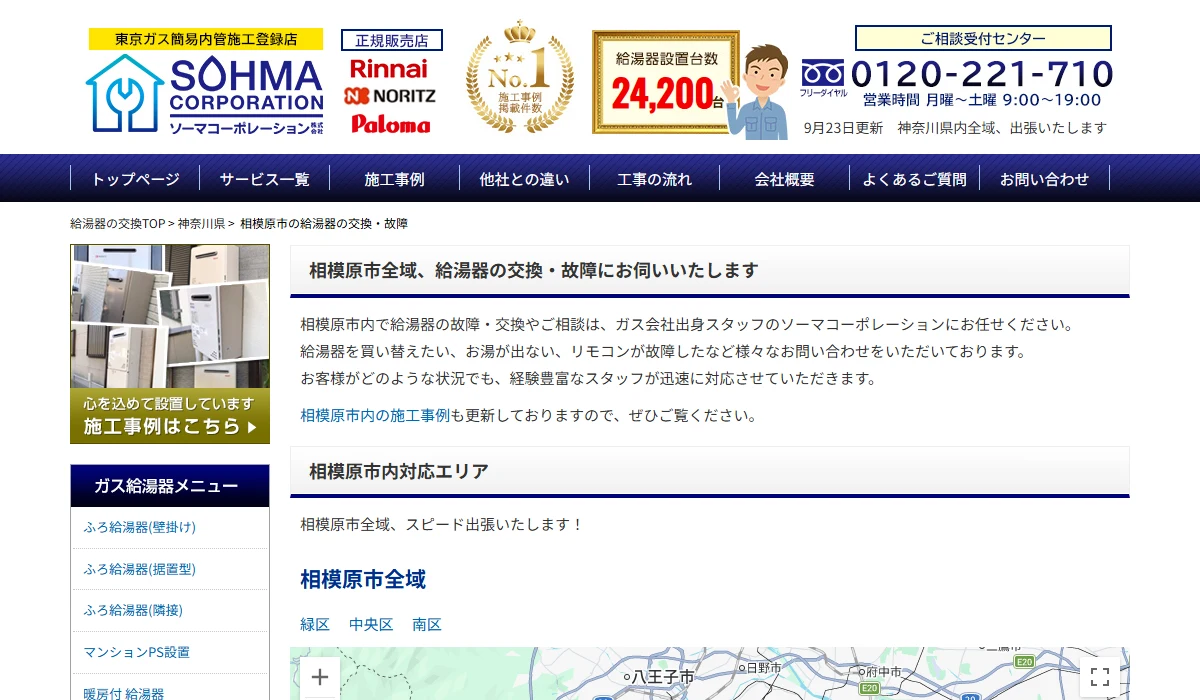Click the 東京ガス簡易内管施工登録店 yellow label
1200x700 pixels.
(206, 39)
